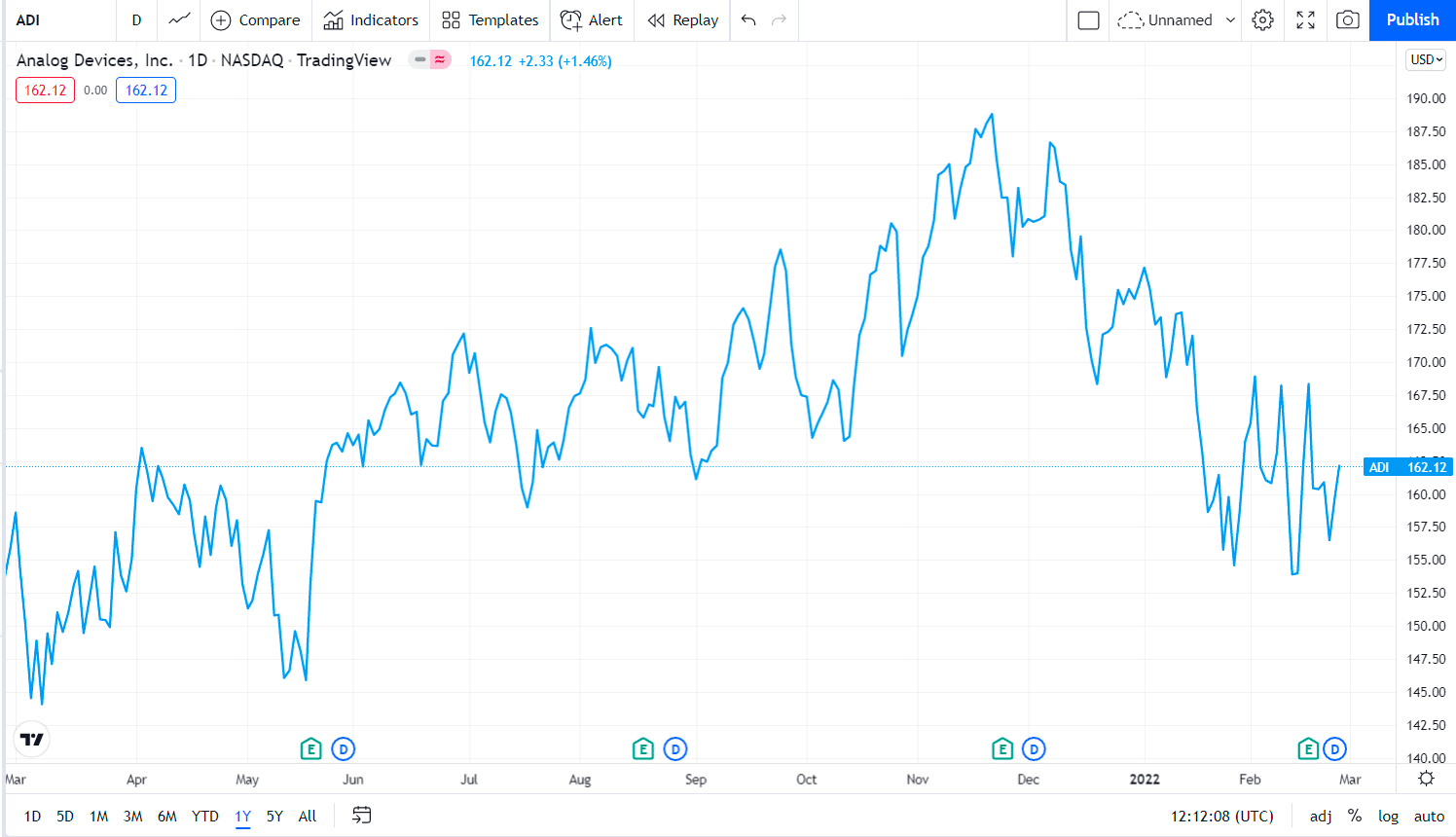Open the Unnamed layout dropdown
1456x837 pixels.
[x=1177, y=20]
